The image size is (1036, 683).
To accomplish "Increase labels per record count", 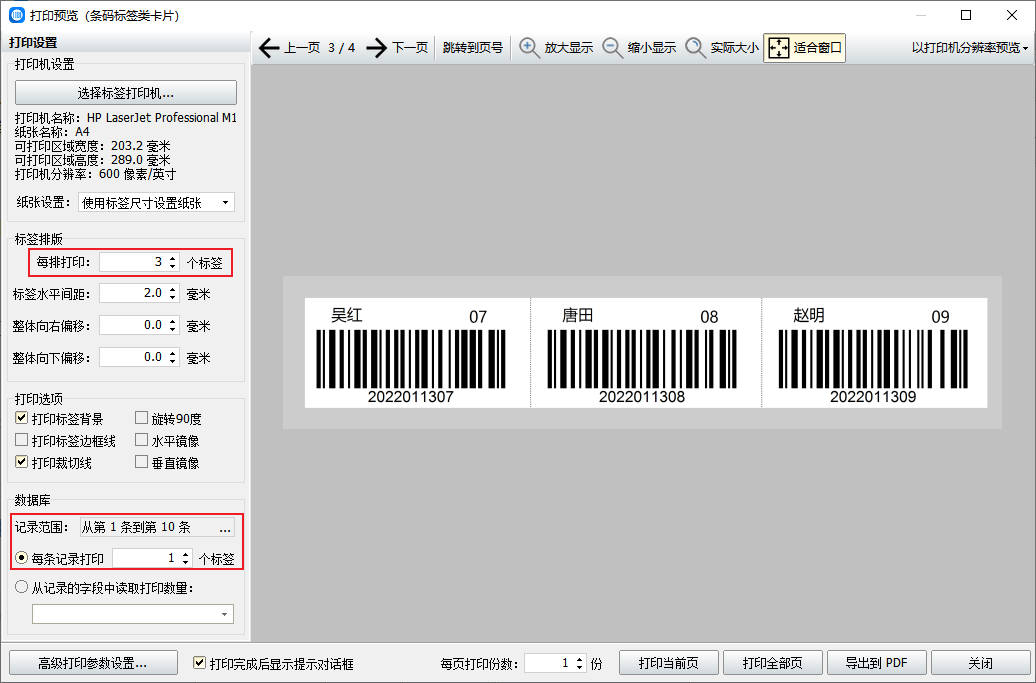I will 186,554.
